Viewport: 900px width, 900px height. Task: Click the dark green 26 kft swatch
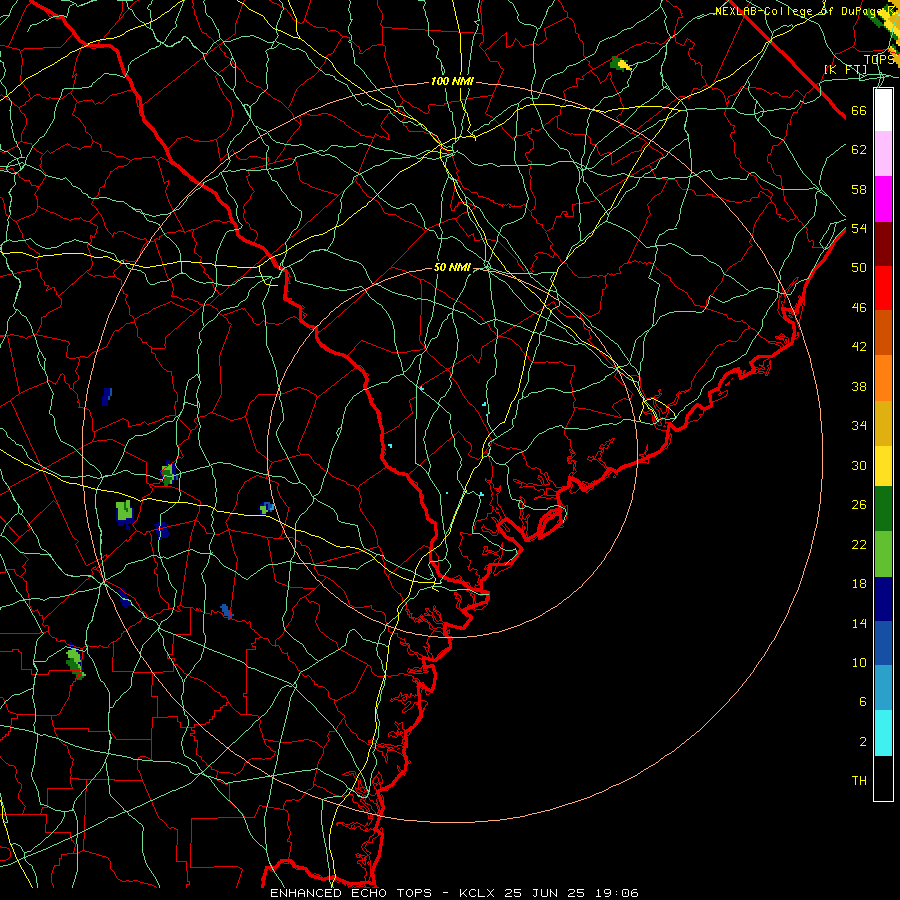click(x=883, y=509)
